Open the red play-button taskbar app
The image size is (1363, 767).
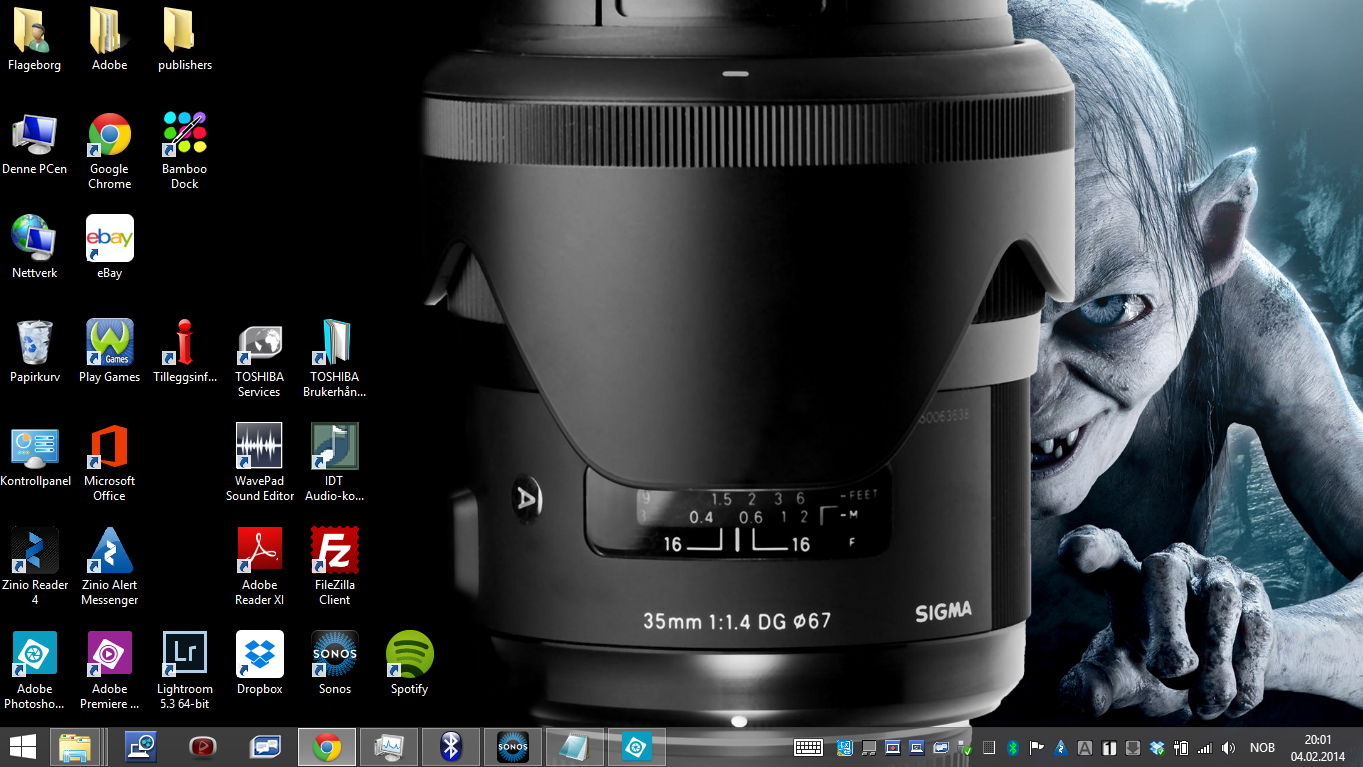coord(203,747)
